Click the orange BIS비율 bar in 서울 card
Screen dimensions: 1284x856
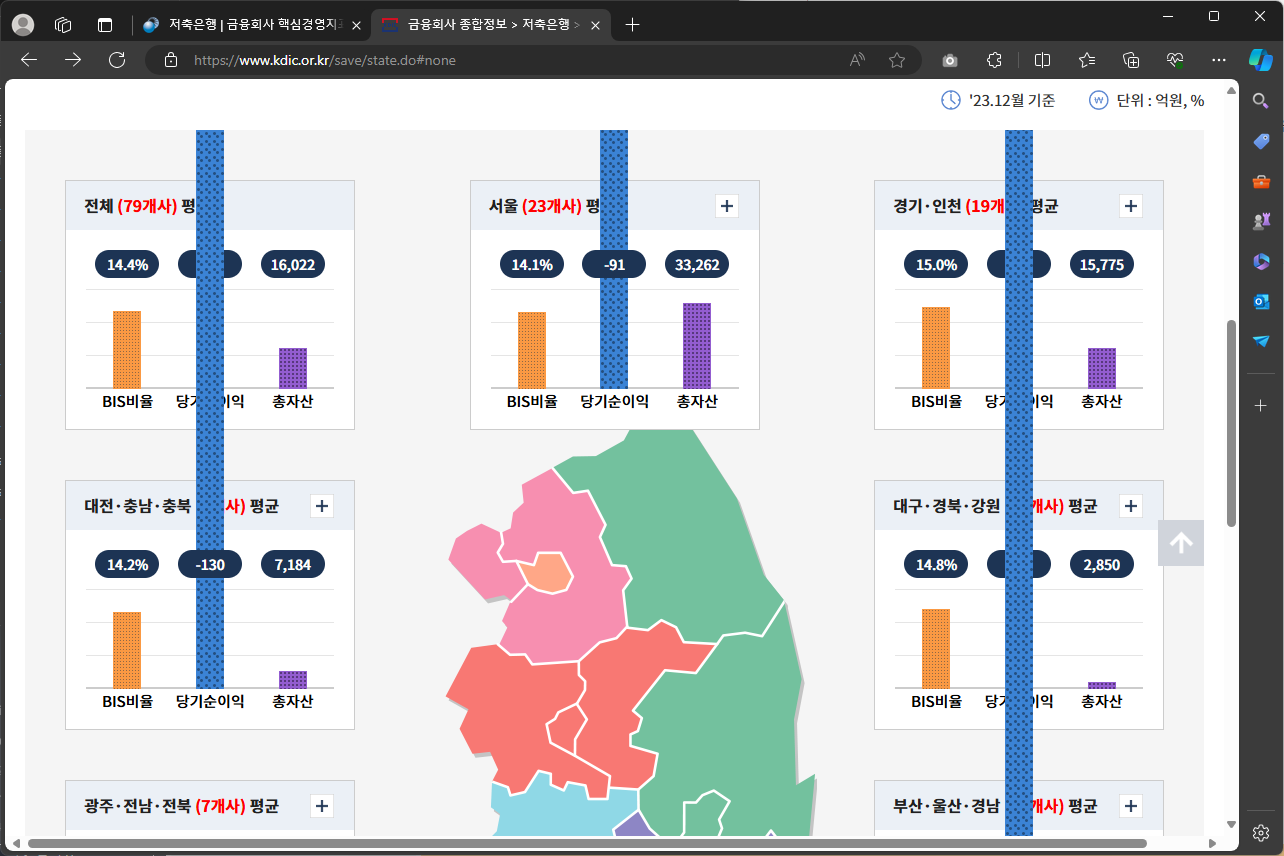click(532, 350)
